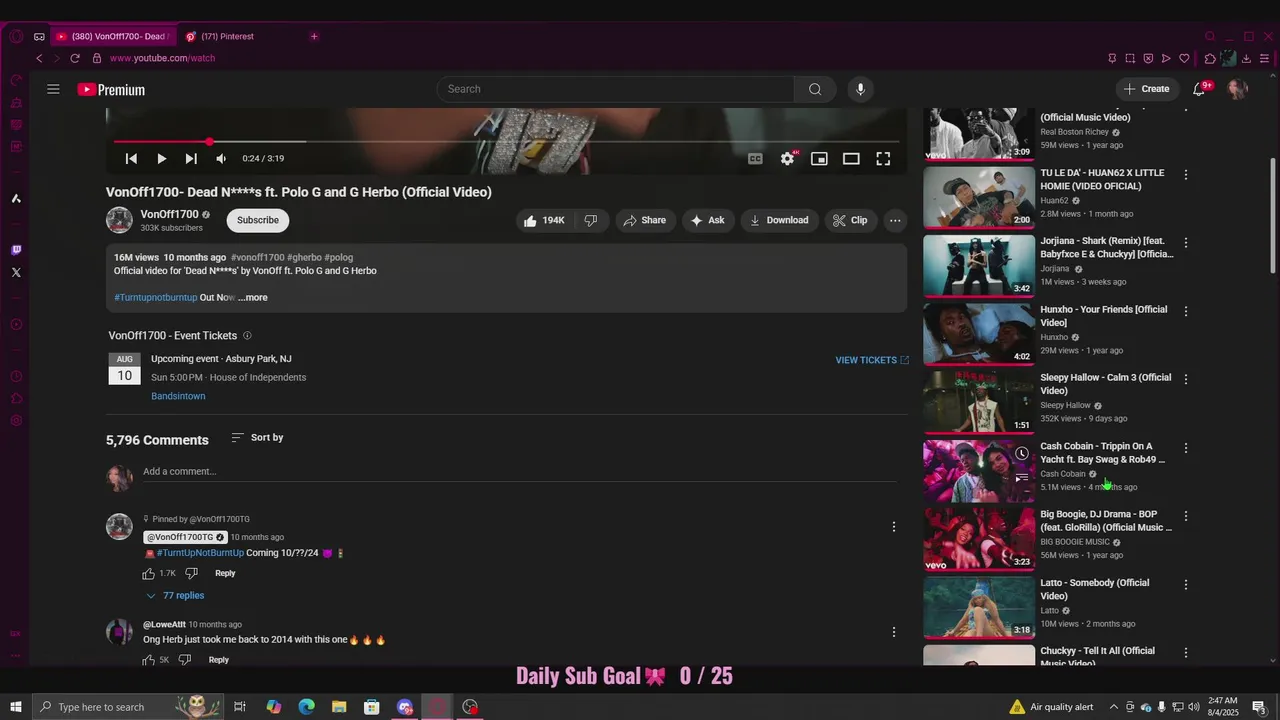1280x720 pixels.
Task: Switch to the Pinterest tab
Action: pos(228,36)
